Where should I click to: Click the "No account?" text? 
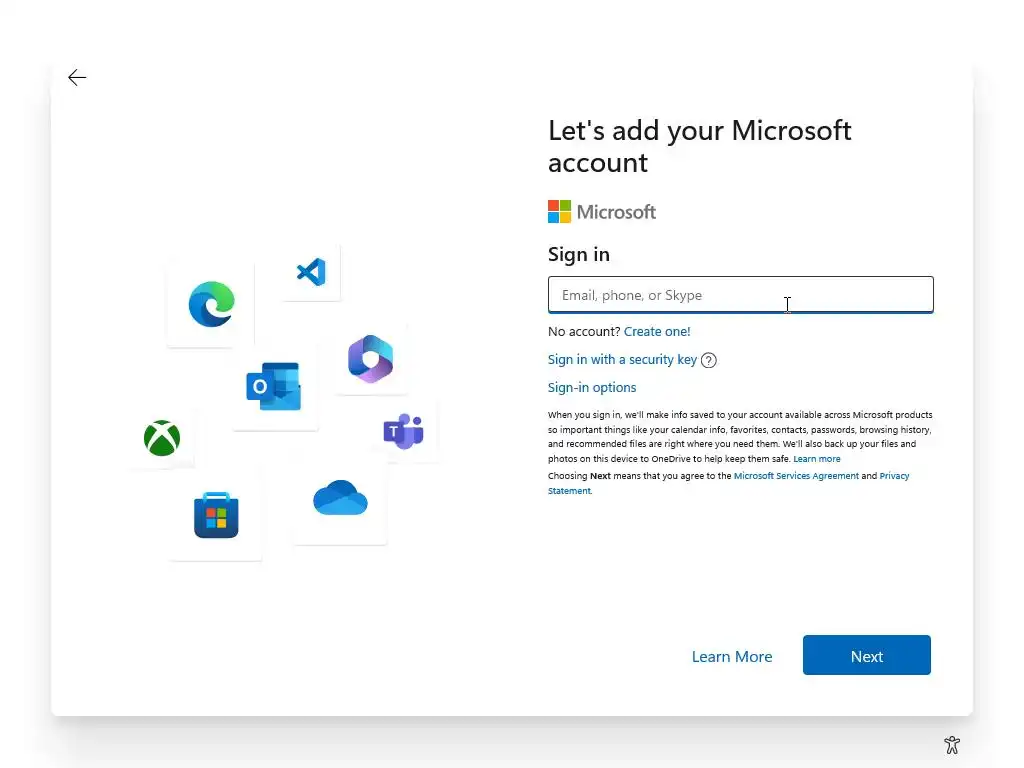pyautogui.click(x=584, y=331)
